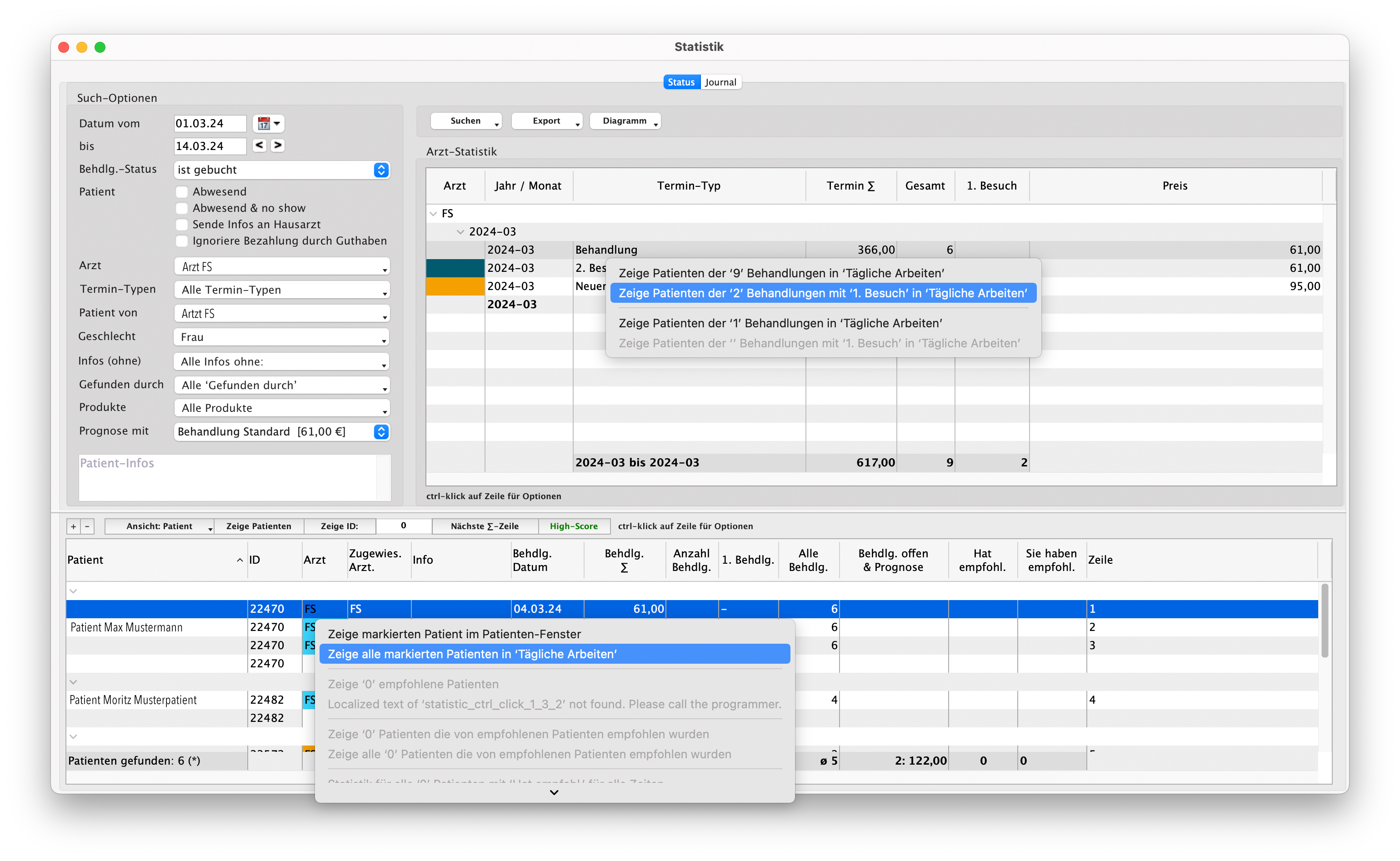Click the Suchen button
Viewport: 1400px width, 861px height.
click(466, 121)
